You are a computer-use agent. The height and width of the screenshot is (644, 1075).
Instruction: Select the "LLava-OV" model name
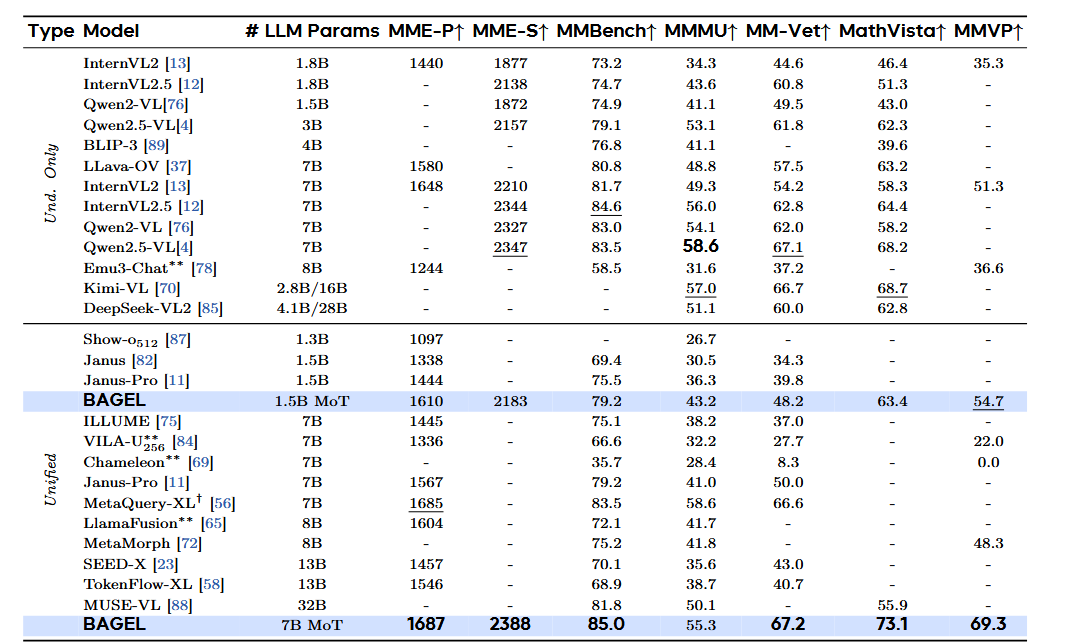(x=121, y=166)
